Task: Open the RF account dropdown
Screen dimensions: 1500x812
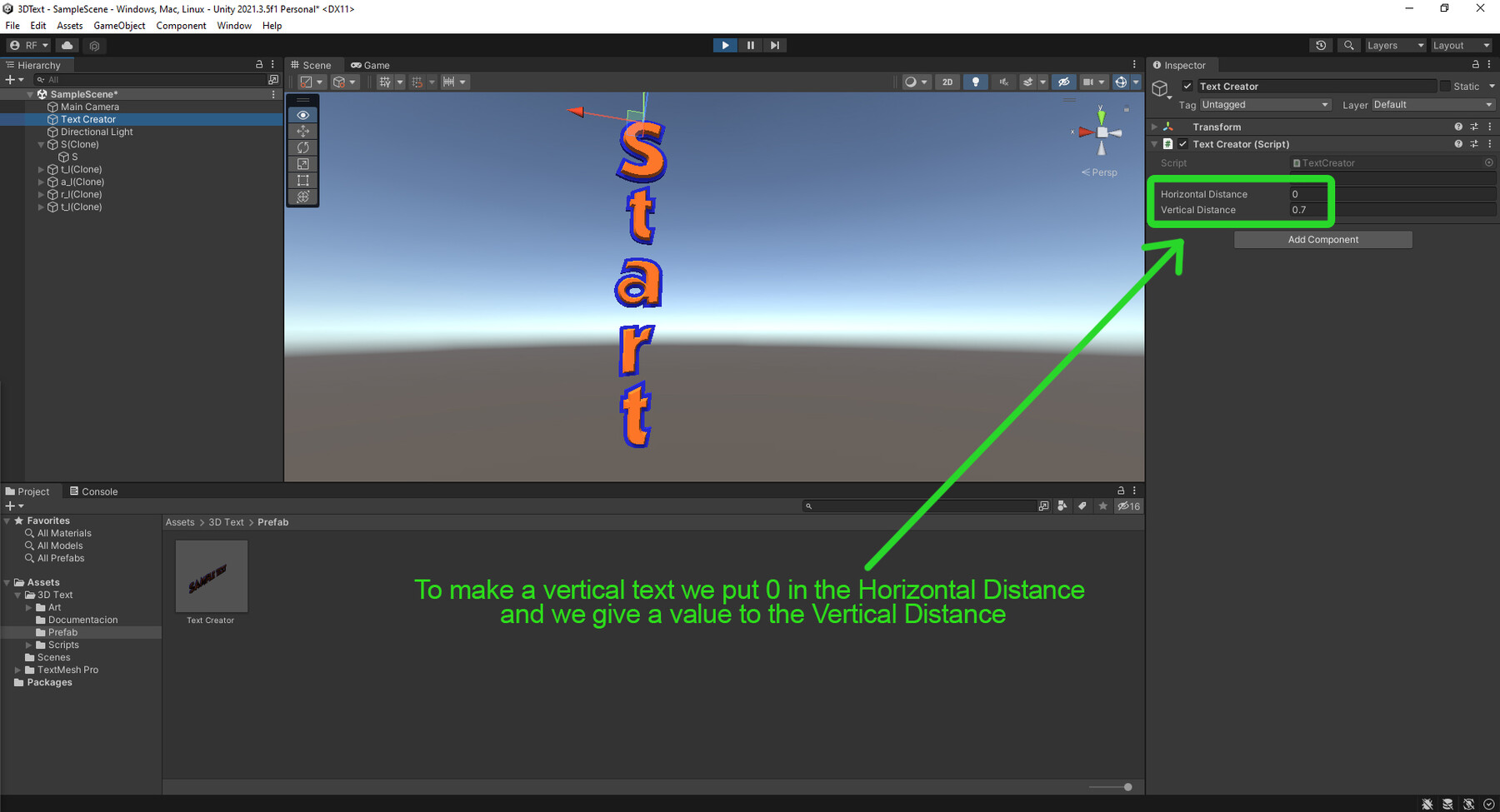Action: click(29, 45)
